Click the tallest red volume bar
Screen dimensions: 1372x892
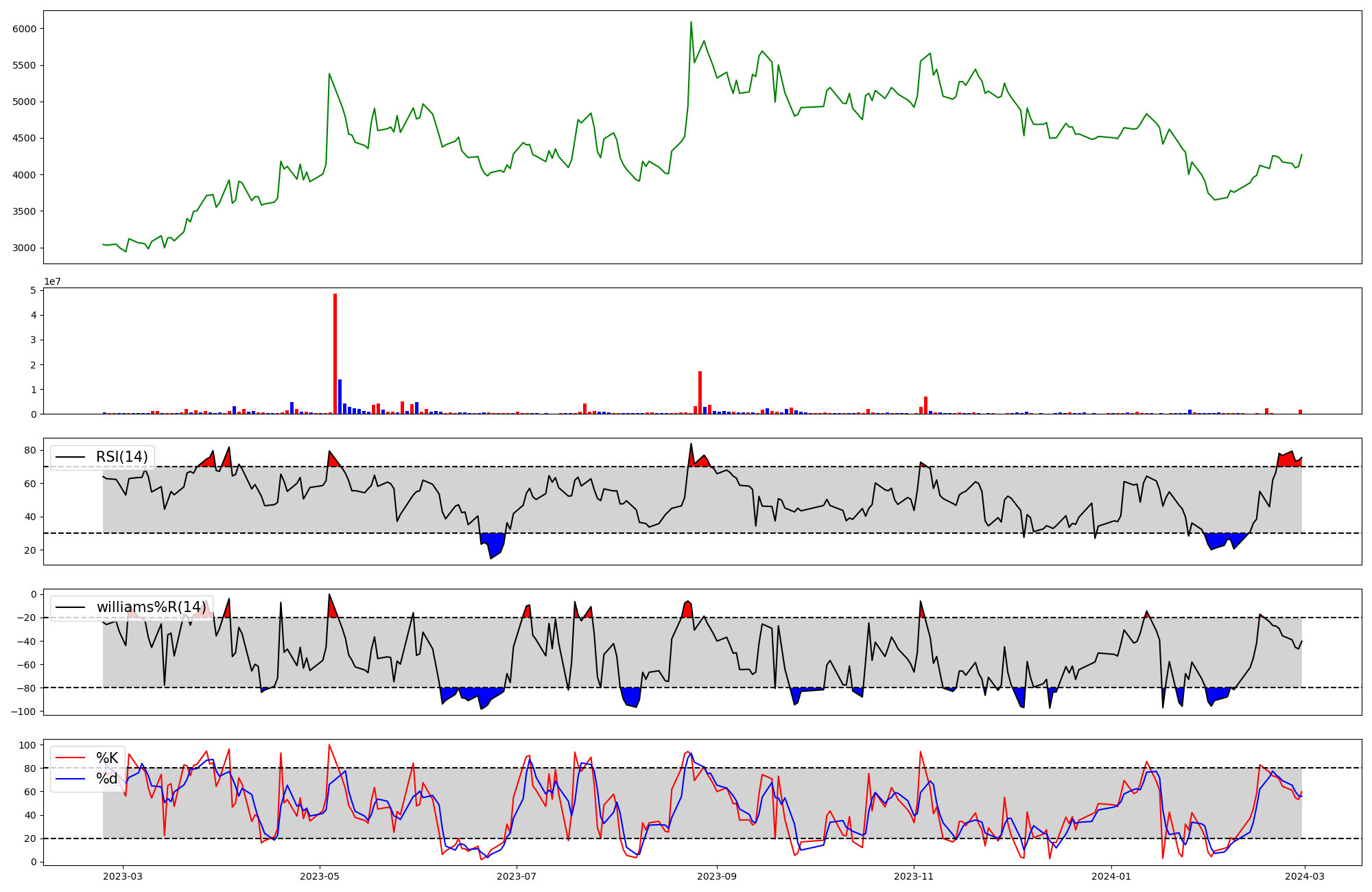coord(335,353)
